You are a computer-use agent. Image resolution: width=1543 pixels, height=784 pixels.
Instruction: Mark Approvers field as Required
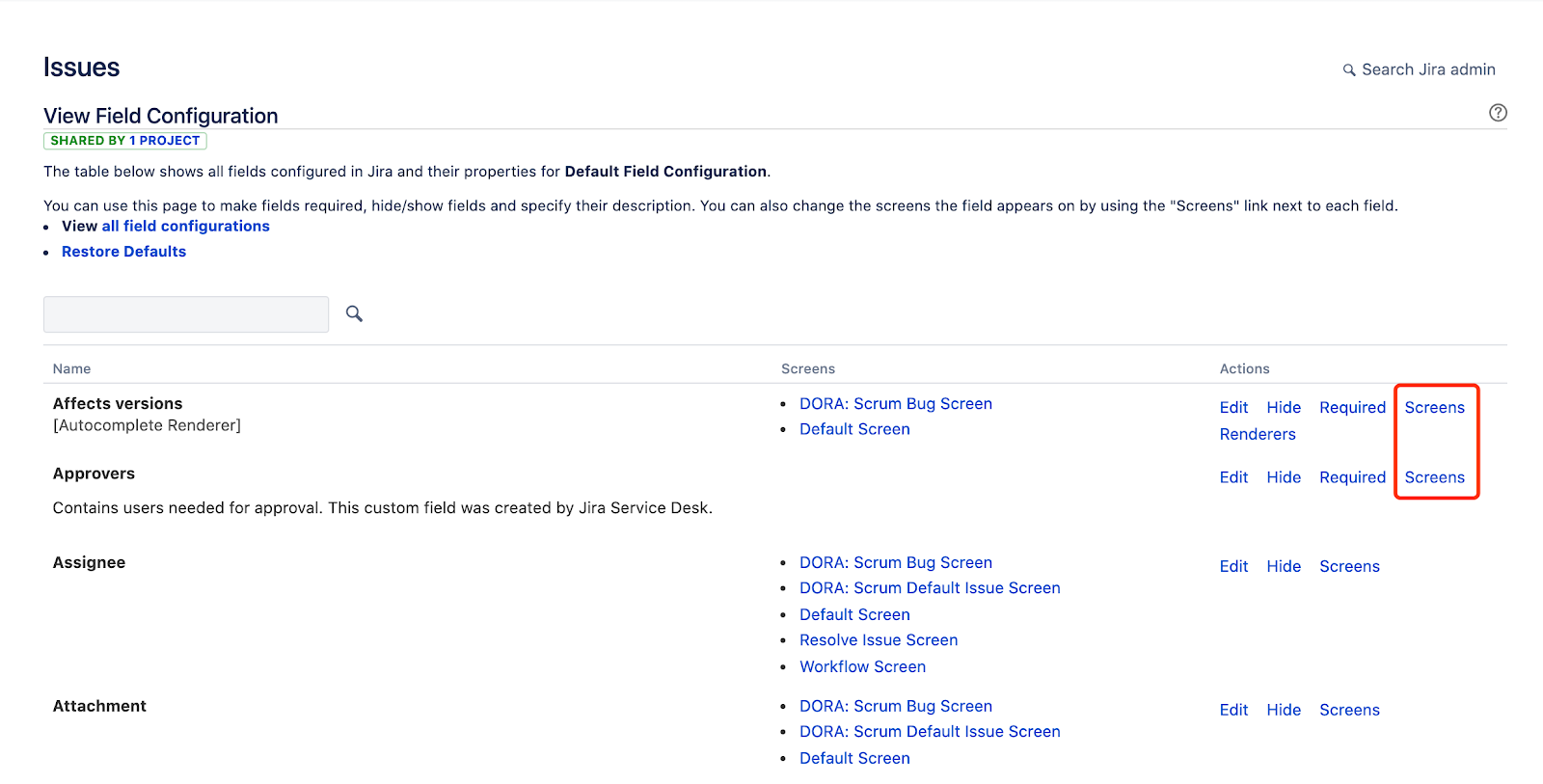pos(1352,477)
